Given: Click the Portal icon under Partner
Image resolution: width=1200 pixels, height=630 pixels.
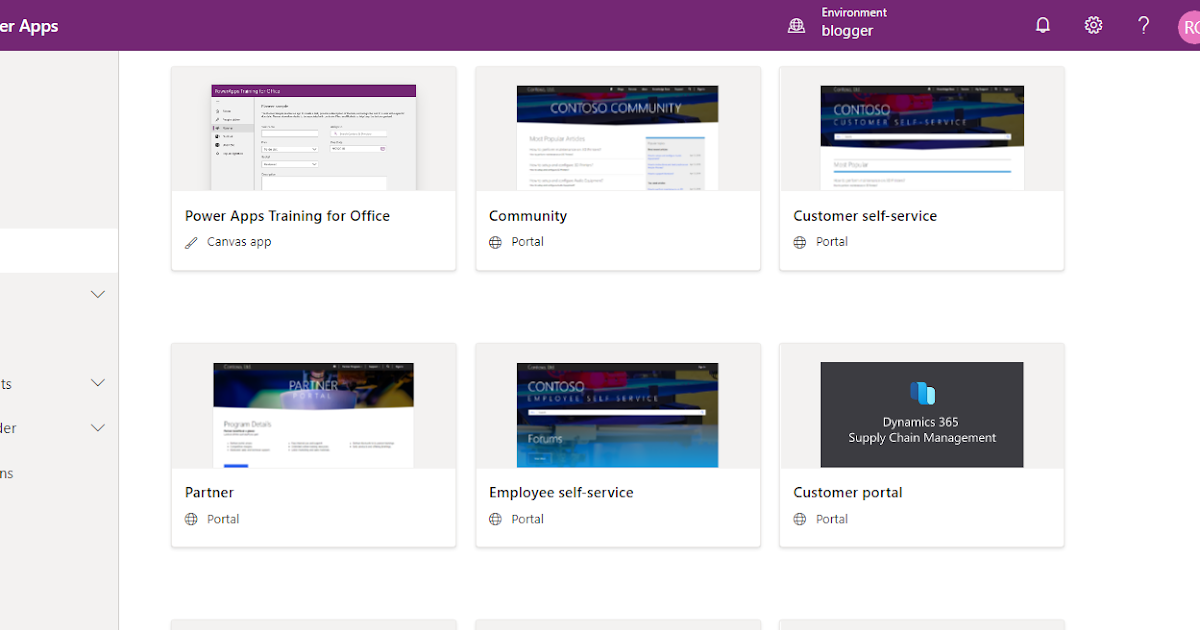Looking at the screenshot, I should click(x=190, y=519).
